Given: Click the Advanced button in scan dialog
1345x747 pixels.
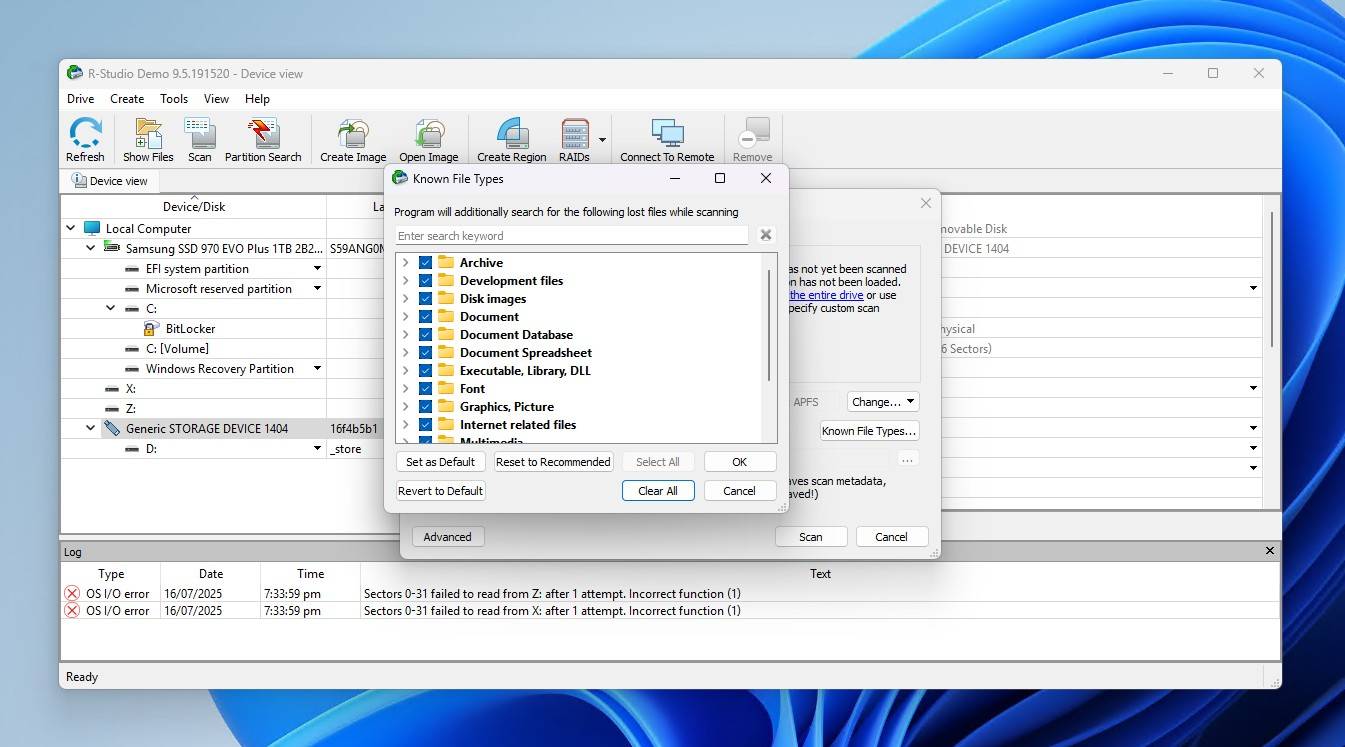Looking at the screenshot, I should (x=447, y=536).
